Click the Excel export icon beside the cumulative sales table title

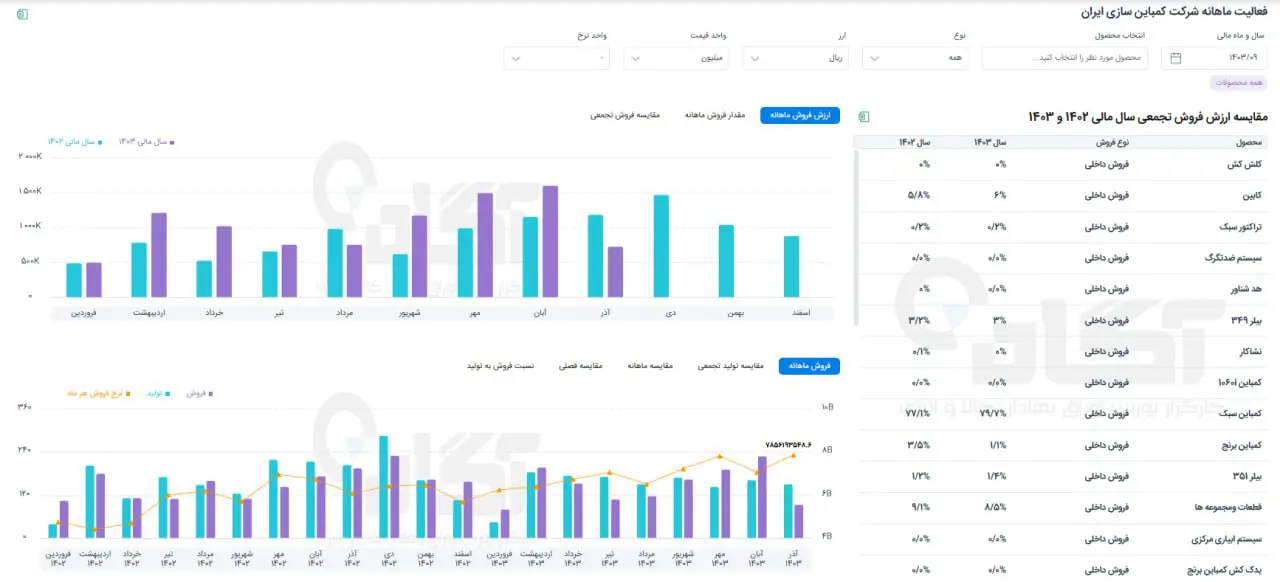point(865,117)
